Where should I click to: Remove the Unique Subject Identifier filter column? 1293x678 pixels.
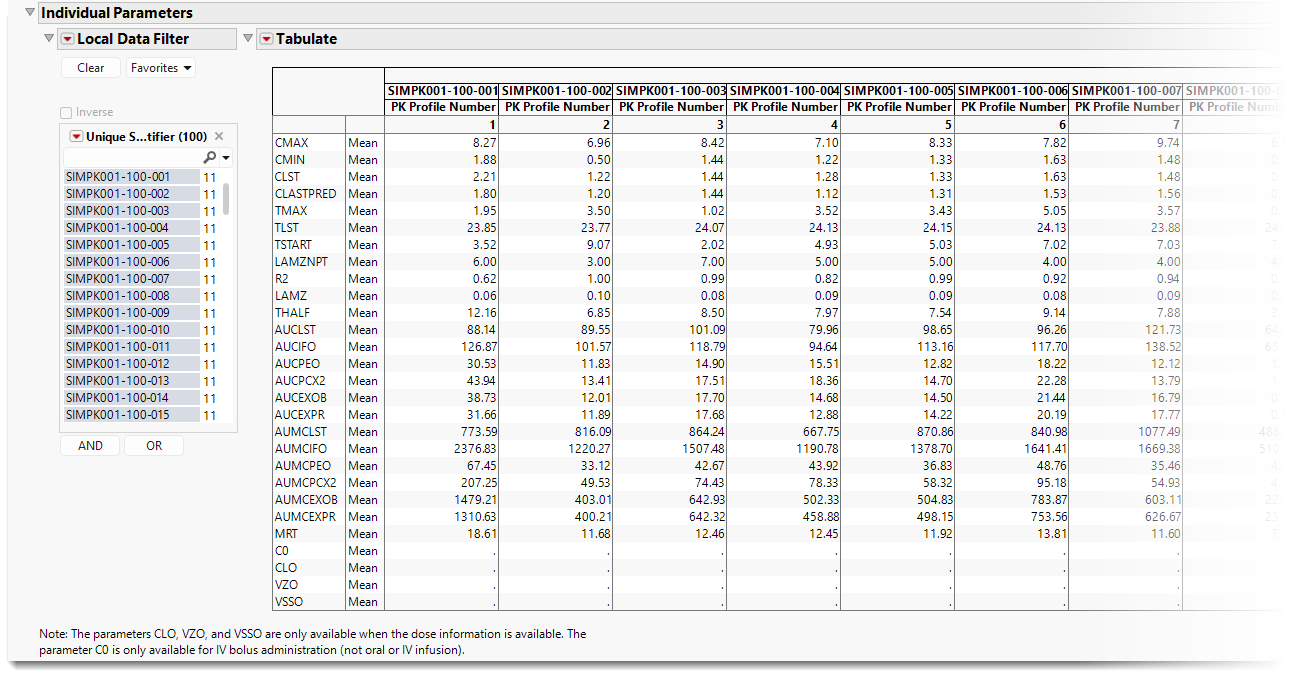pyautogui.click(x=219, y=137)
